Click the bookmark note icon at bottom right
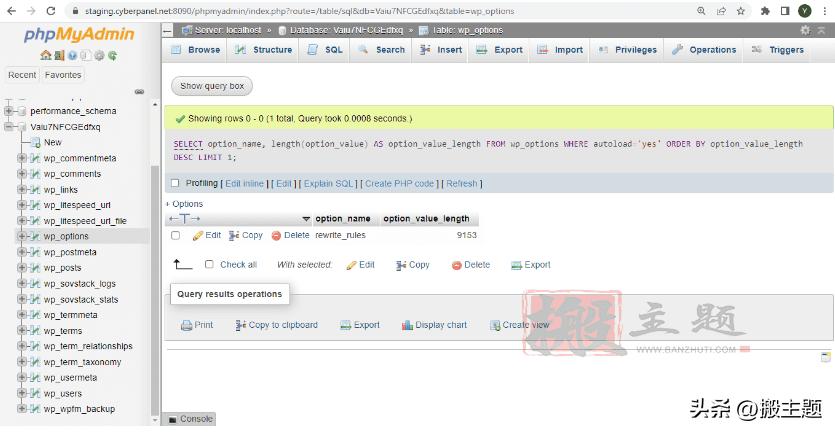The height and width of the screenshot is (432, 835). pyautogui.click(x=825, y=357)
